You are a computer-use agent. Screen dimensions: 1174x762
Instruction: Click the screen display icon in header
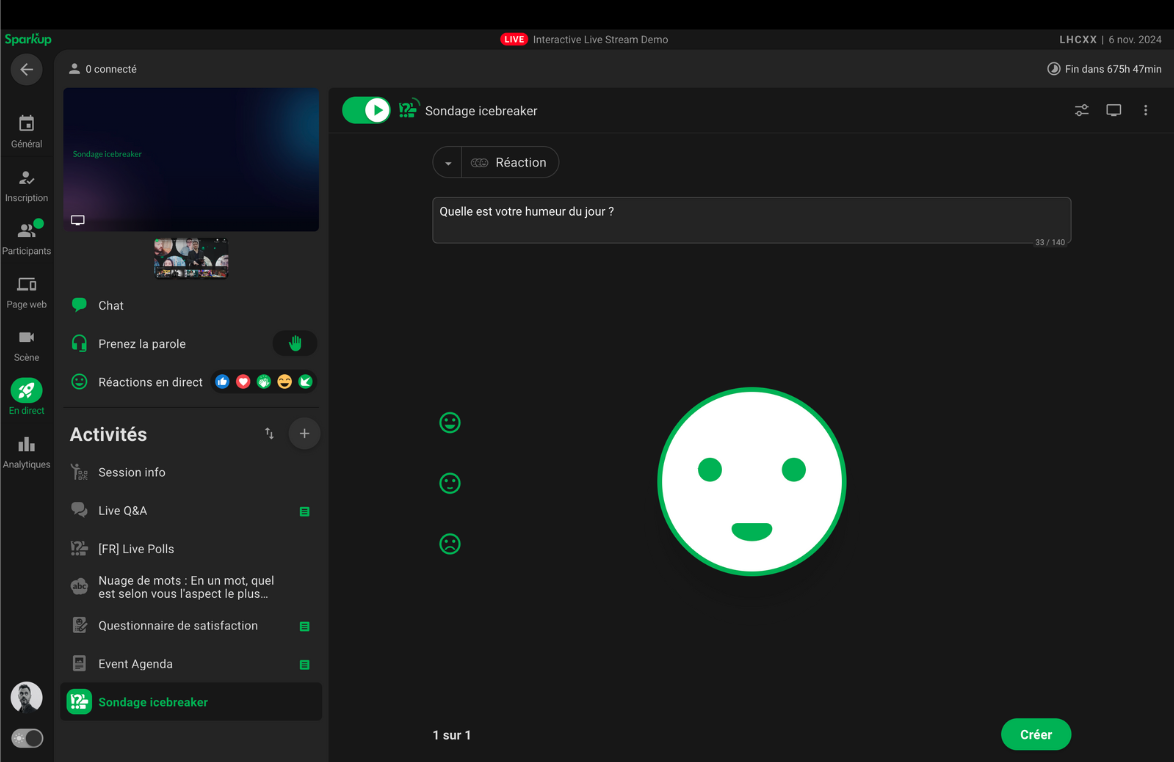(x=1113, y=111)
